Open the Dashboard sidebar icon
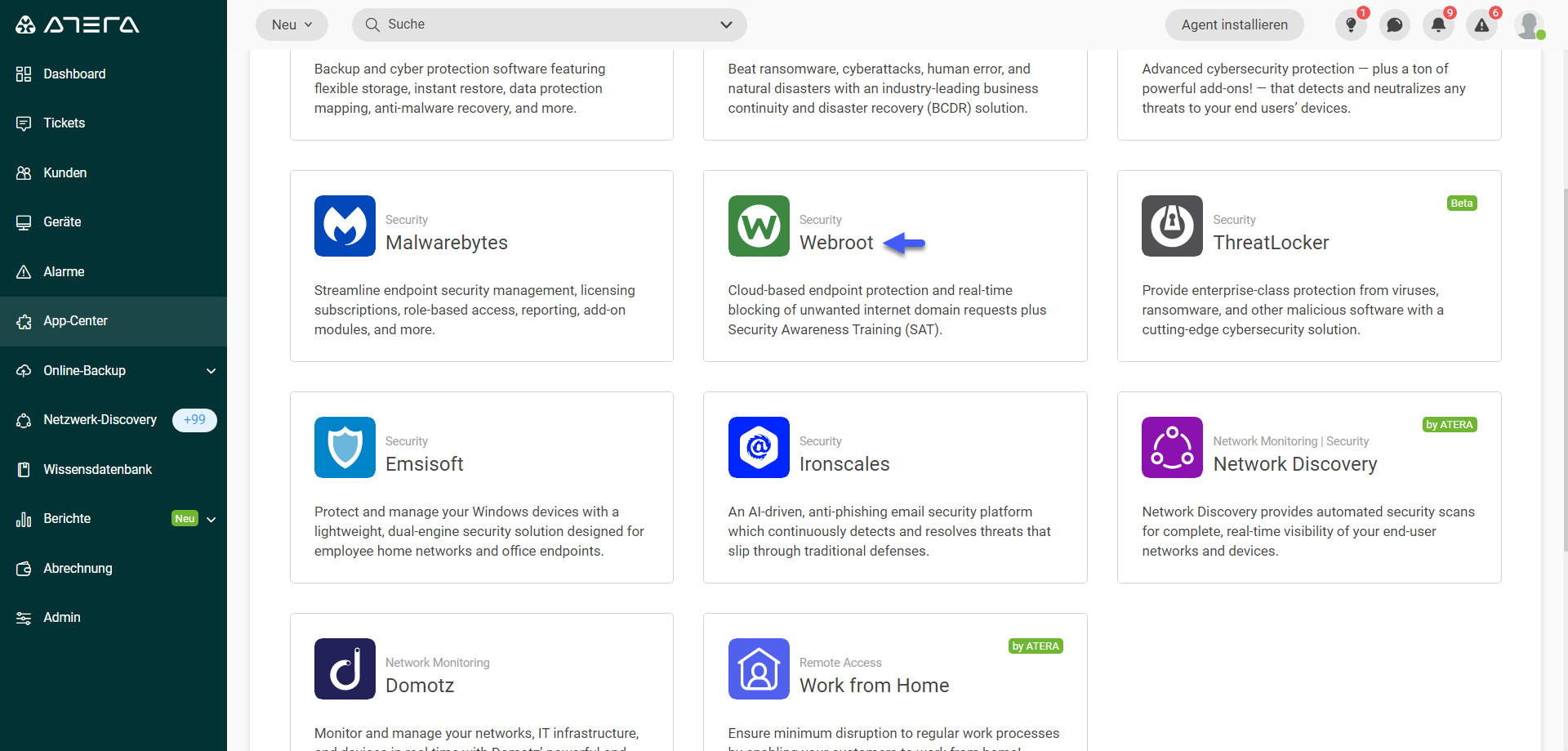Viewport: 1568px width, 751px height. (x=24, y=74)
